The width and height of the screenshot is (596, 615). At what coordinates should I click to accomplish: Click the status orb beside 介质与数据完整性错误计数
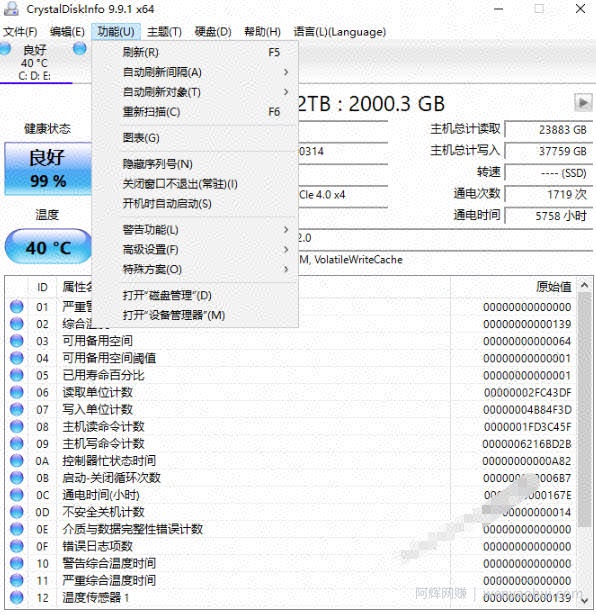16,529
